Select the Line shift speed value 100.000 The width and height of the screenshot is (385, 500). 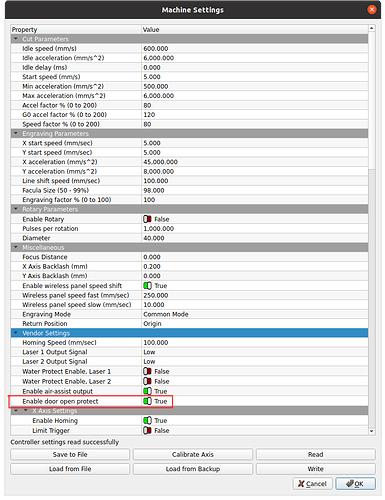point(156,181)
